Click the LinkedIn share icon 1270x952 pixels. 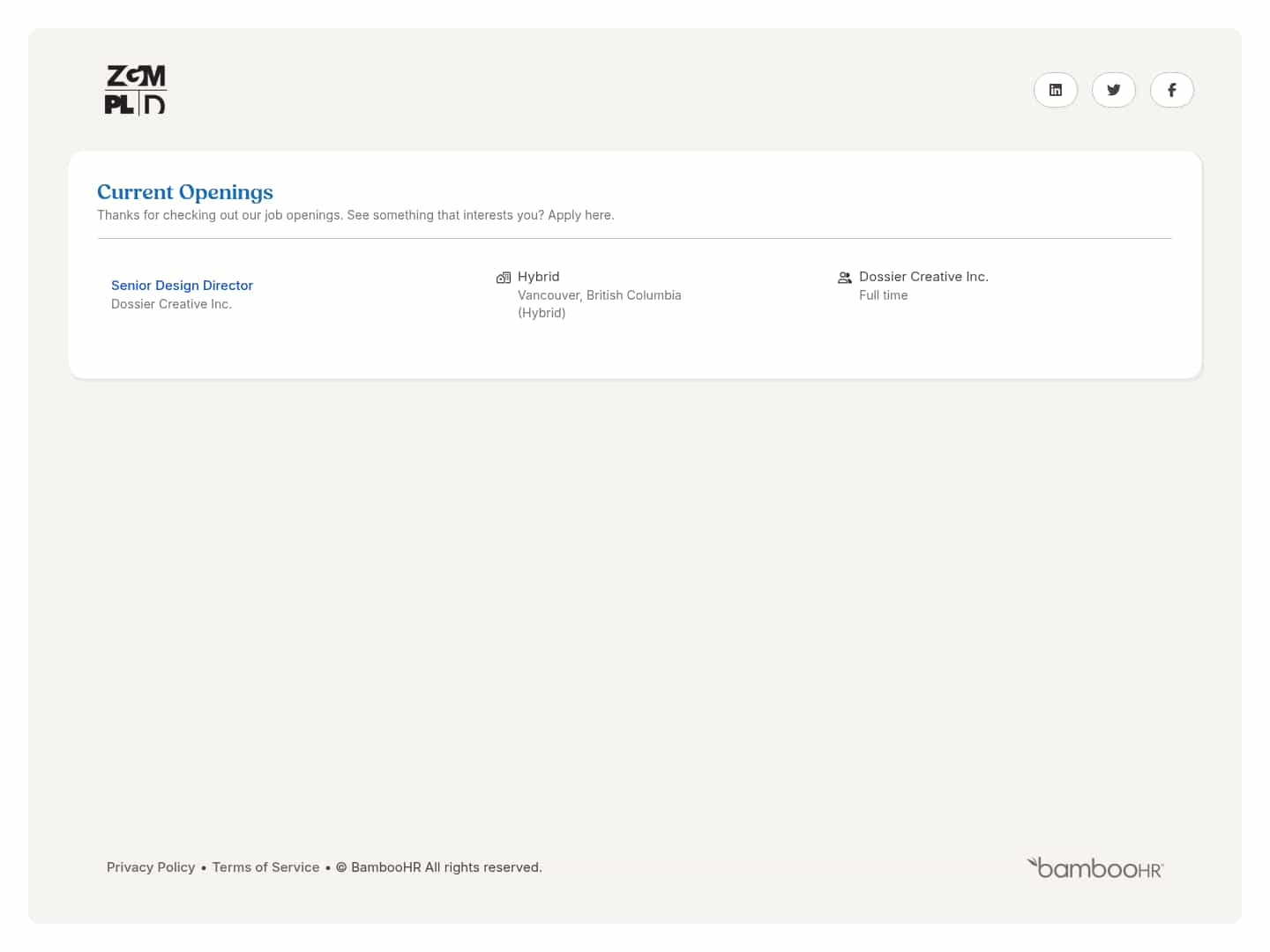tap(1056, 90)
